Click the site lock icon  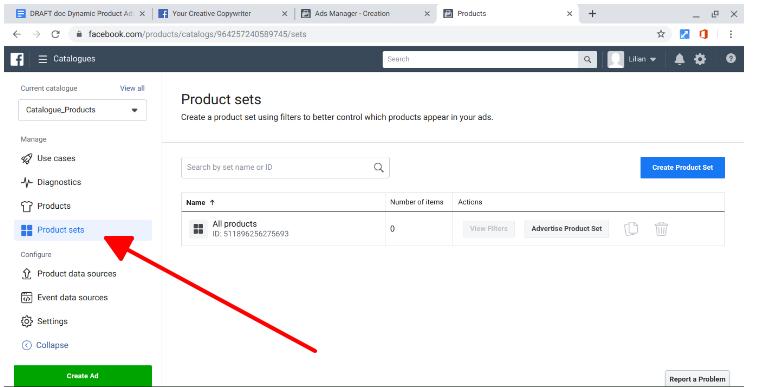[x=79, y=34]
